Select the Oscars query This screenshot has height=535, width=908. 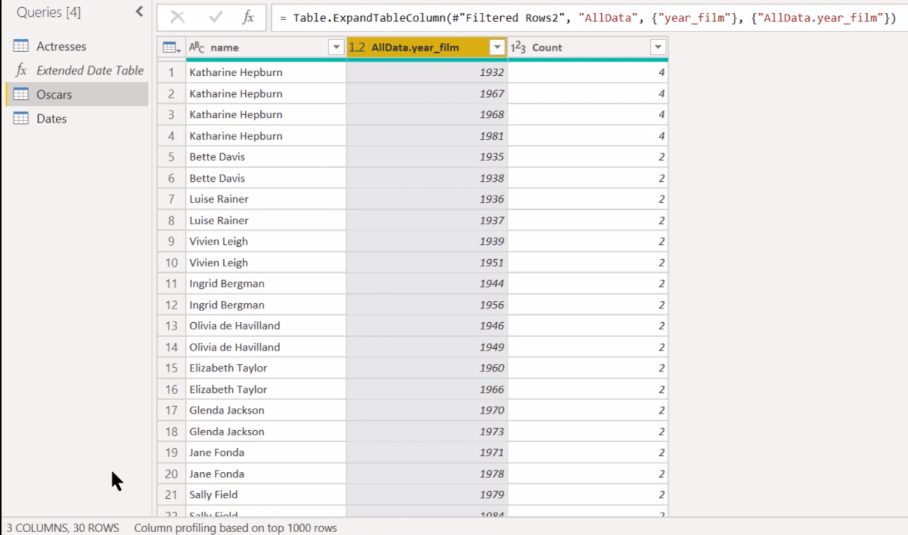point(77,94)
